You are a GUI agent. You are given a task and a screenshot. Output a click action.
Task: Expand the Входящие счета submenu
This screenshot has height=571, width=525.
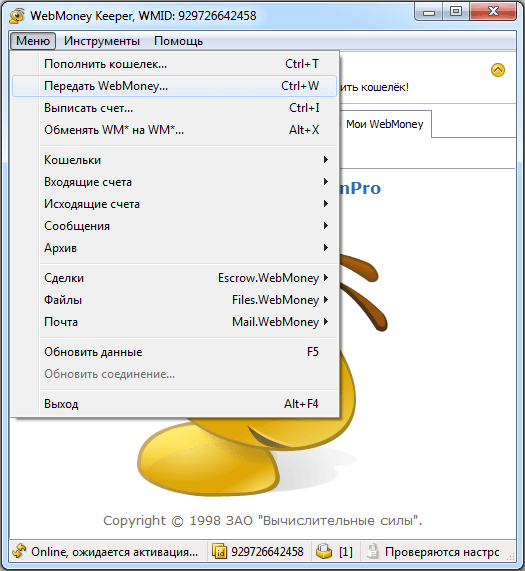coord(174,182)
